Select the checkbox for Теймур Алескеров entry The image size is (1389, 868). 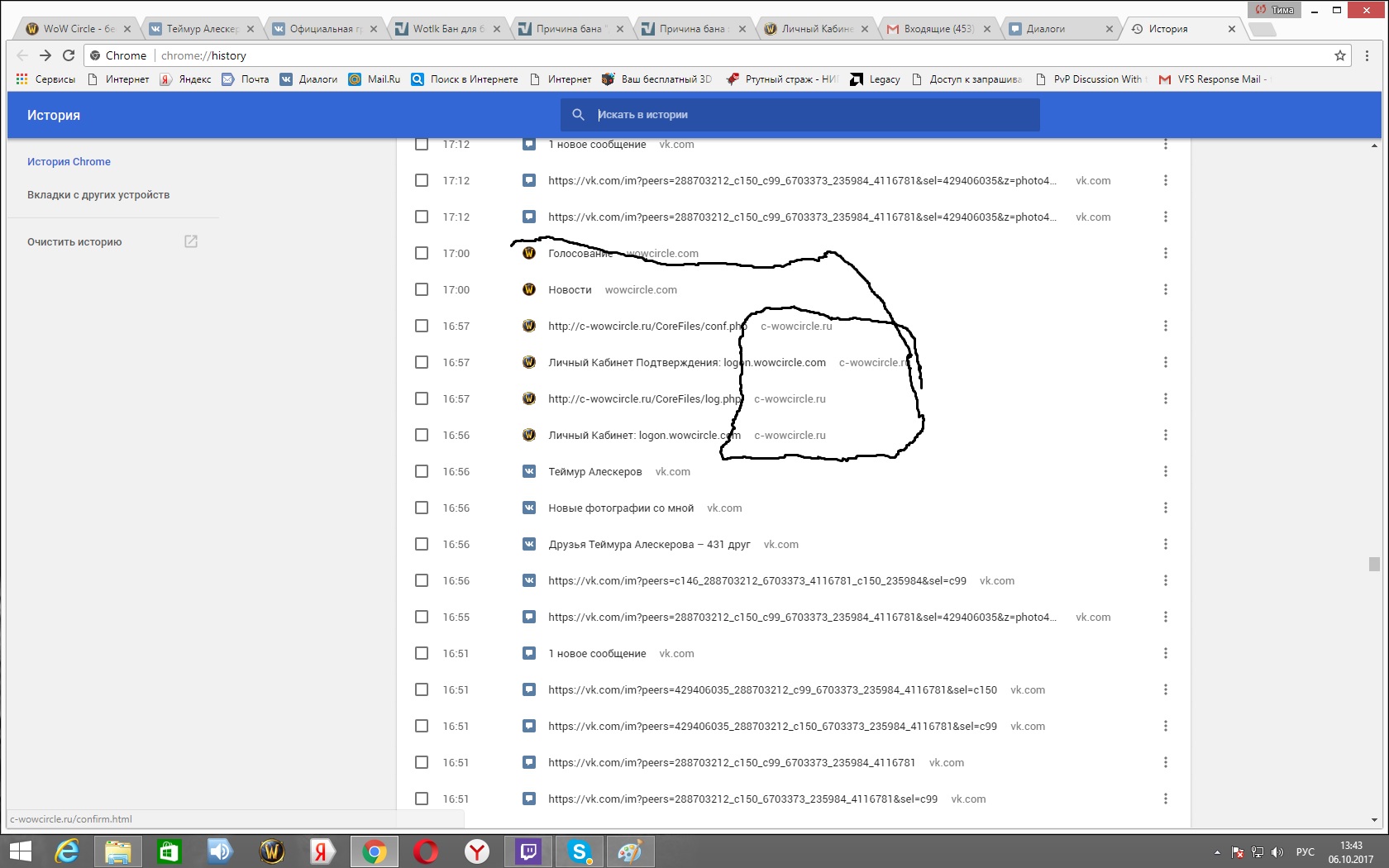point(422,471)
